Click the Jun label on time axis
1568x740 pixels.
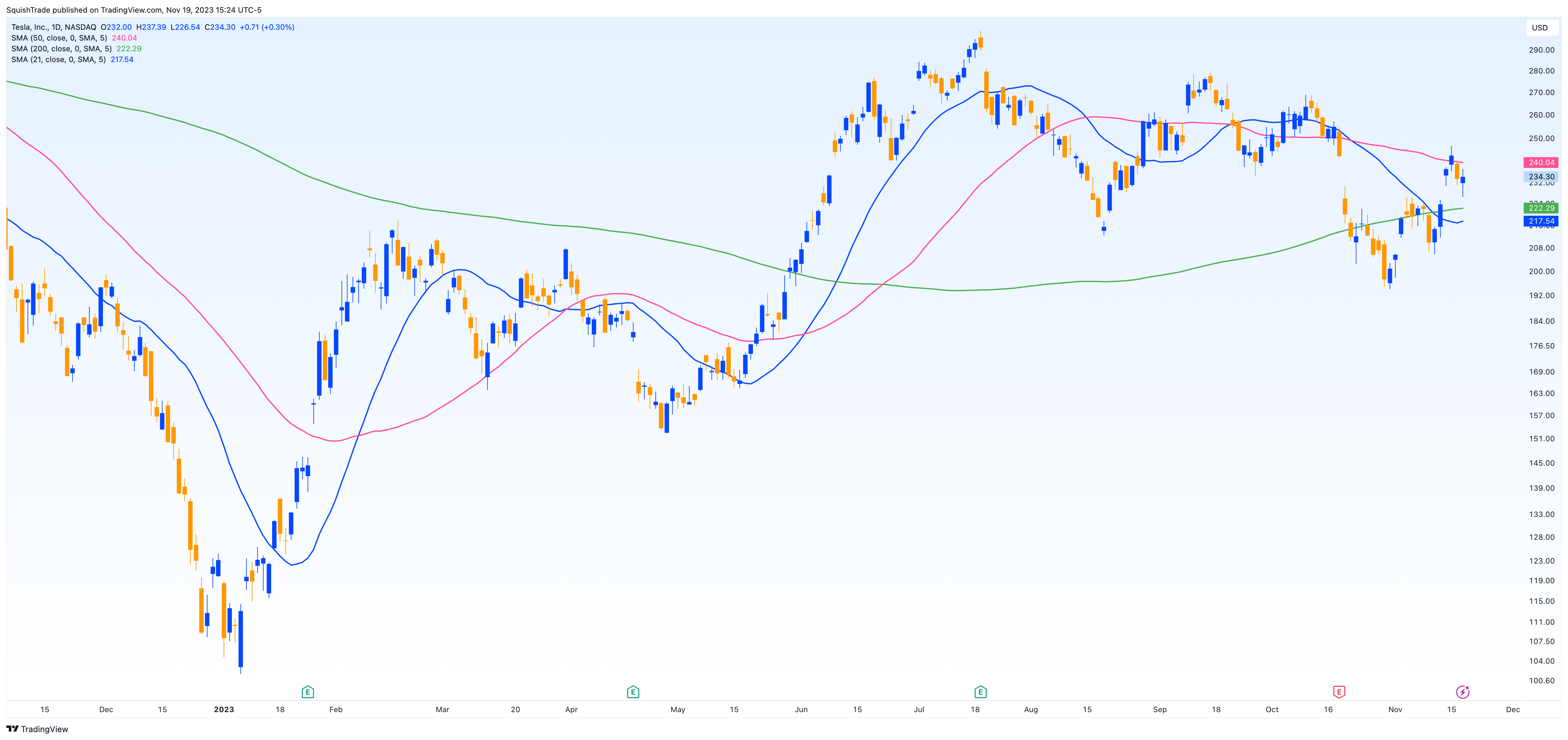[x=801, y=710]
